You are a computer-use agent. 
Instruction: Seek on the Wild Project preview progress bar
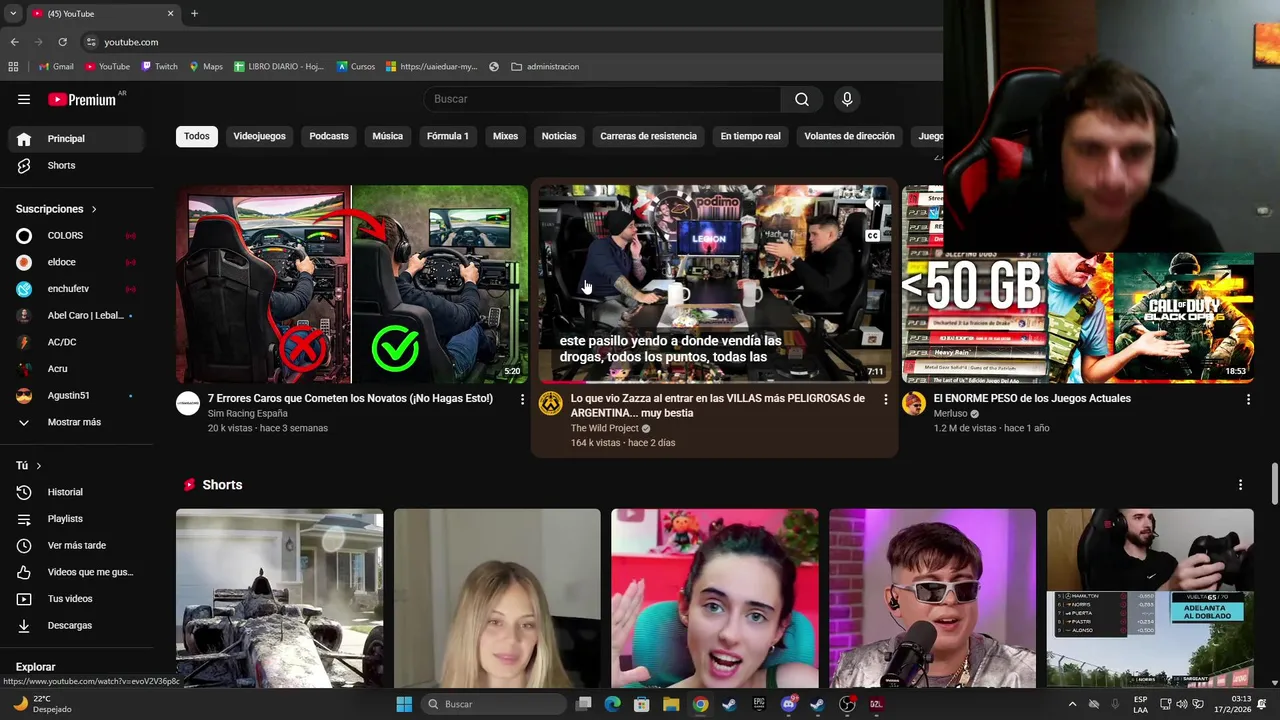(714, 381)
